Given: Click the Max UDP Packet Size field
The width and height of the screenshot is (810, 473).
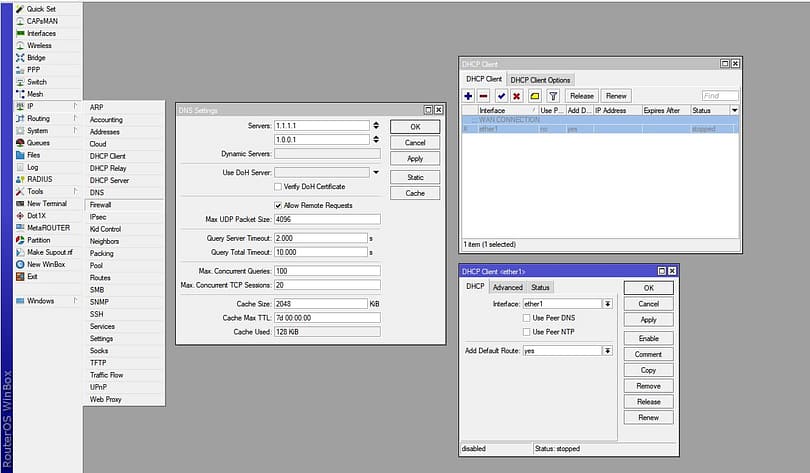Looking at the screenshot, I should point(327,219).
